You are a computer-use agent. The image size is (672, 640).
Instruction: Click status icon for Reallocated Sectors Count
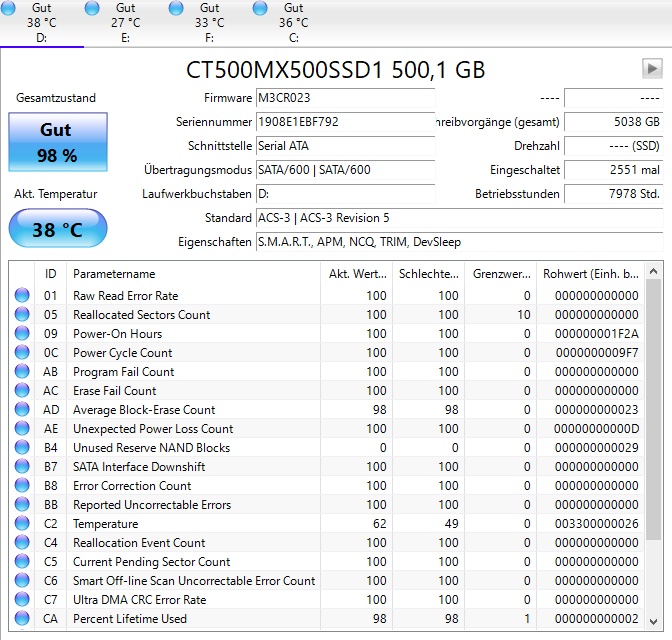click(22, 314)
